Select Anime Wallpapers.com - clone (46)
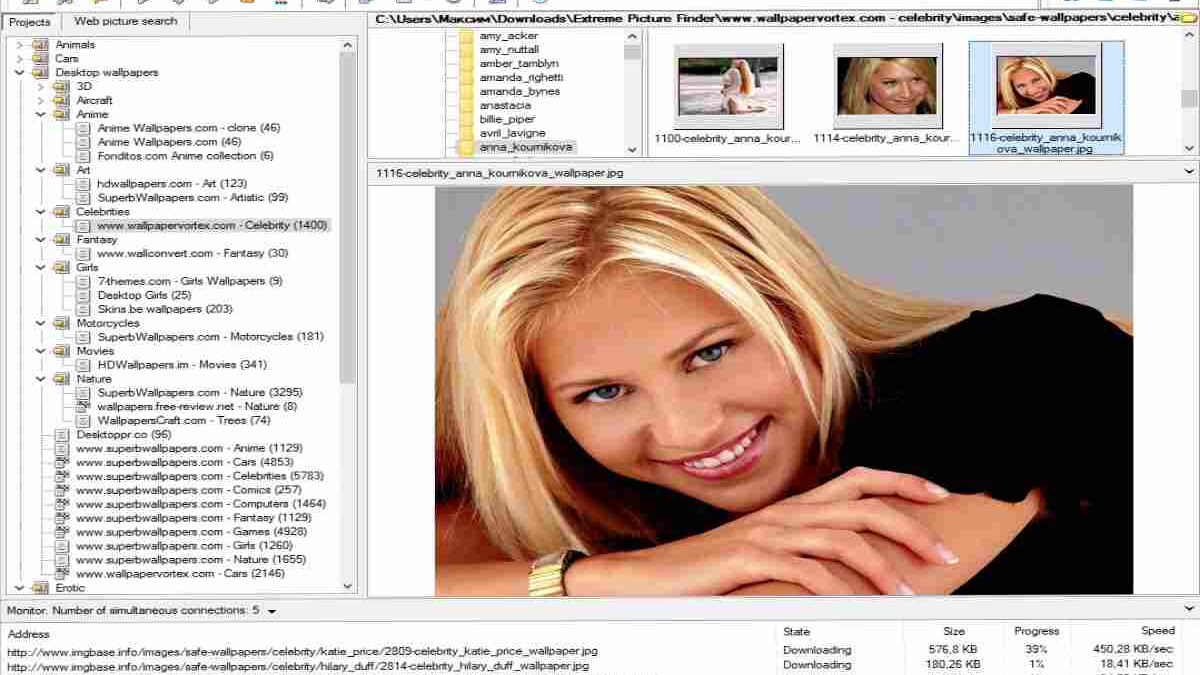Screen dimensions: 1200x675 point(189,128)
